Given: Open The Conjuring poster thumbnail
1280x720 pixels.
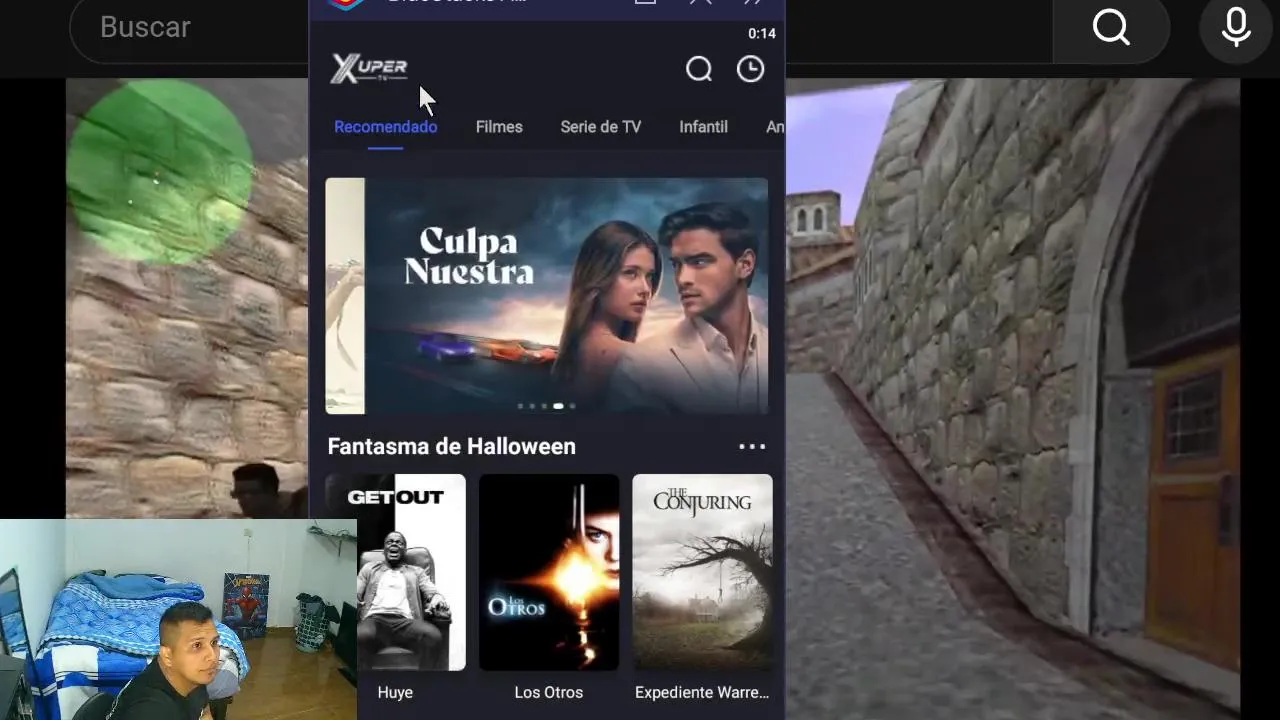Looking at the screenshot, I should coord(702,572).
